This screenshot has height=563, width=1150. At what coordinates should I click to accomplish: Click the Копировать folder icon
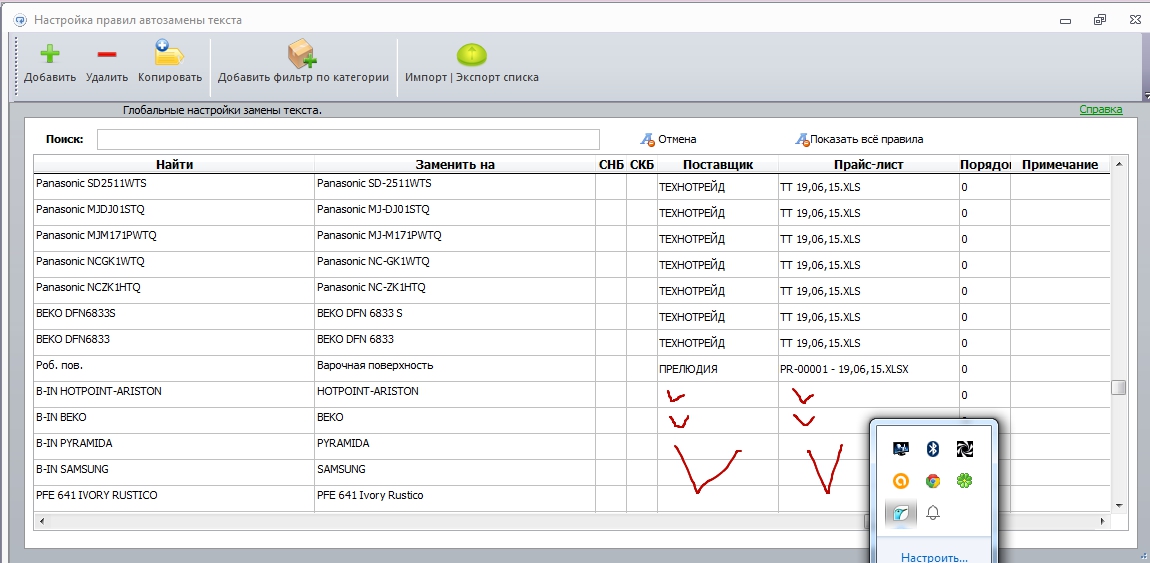click(x=169, y=54)
